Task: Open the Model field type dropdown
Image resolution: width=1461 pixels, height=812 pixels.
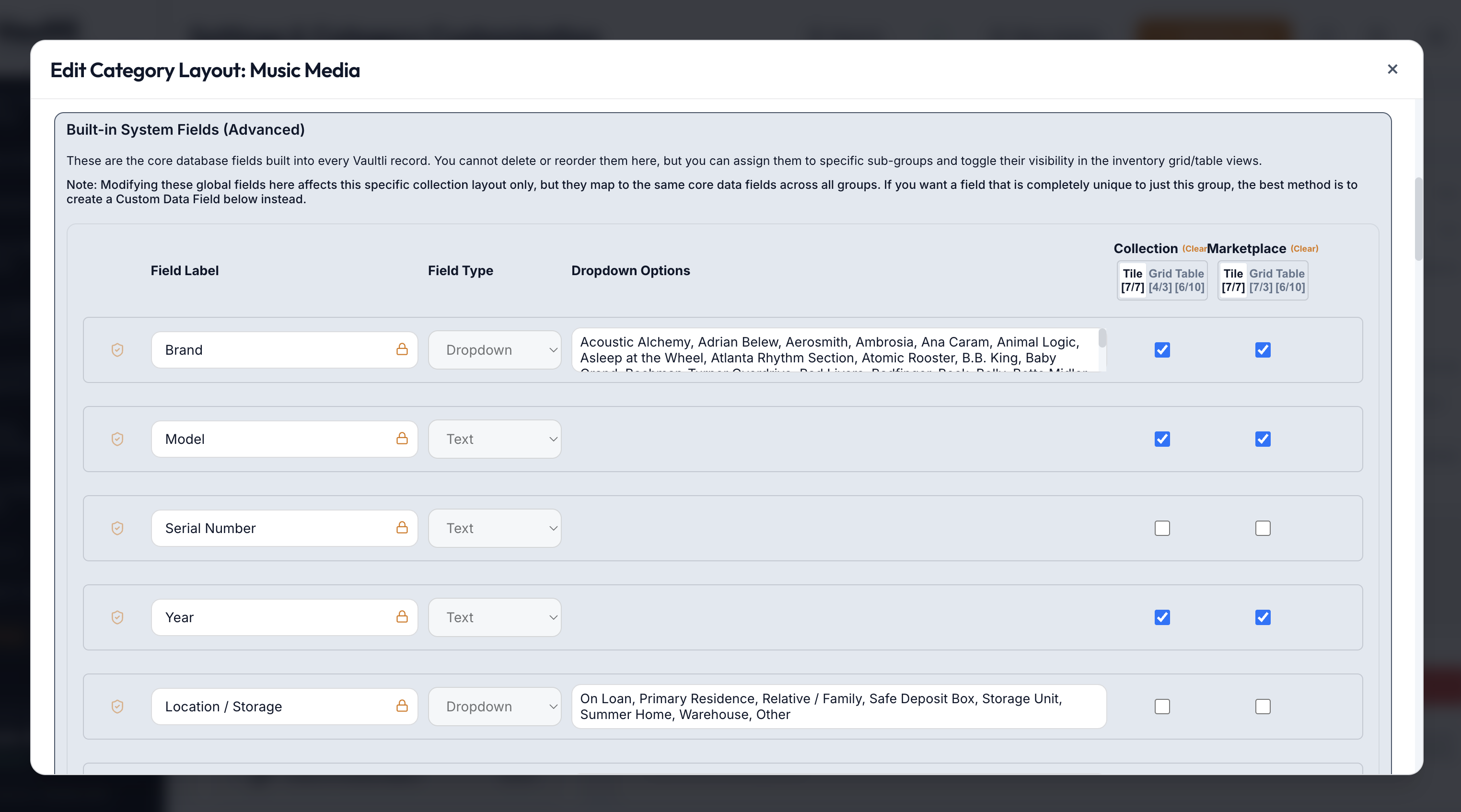Action: 495,439
